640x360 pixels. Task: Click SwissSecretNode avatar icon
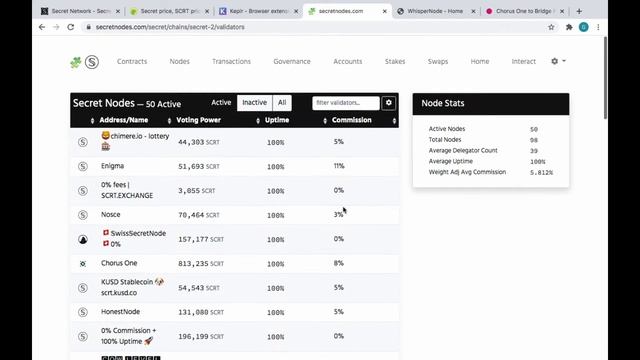pyautogui.click(x=83, y=239)
